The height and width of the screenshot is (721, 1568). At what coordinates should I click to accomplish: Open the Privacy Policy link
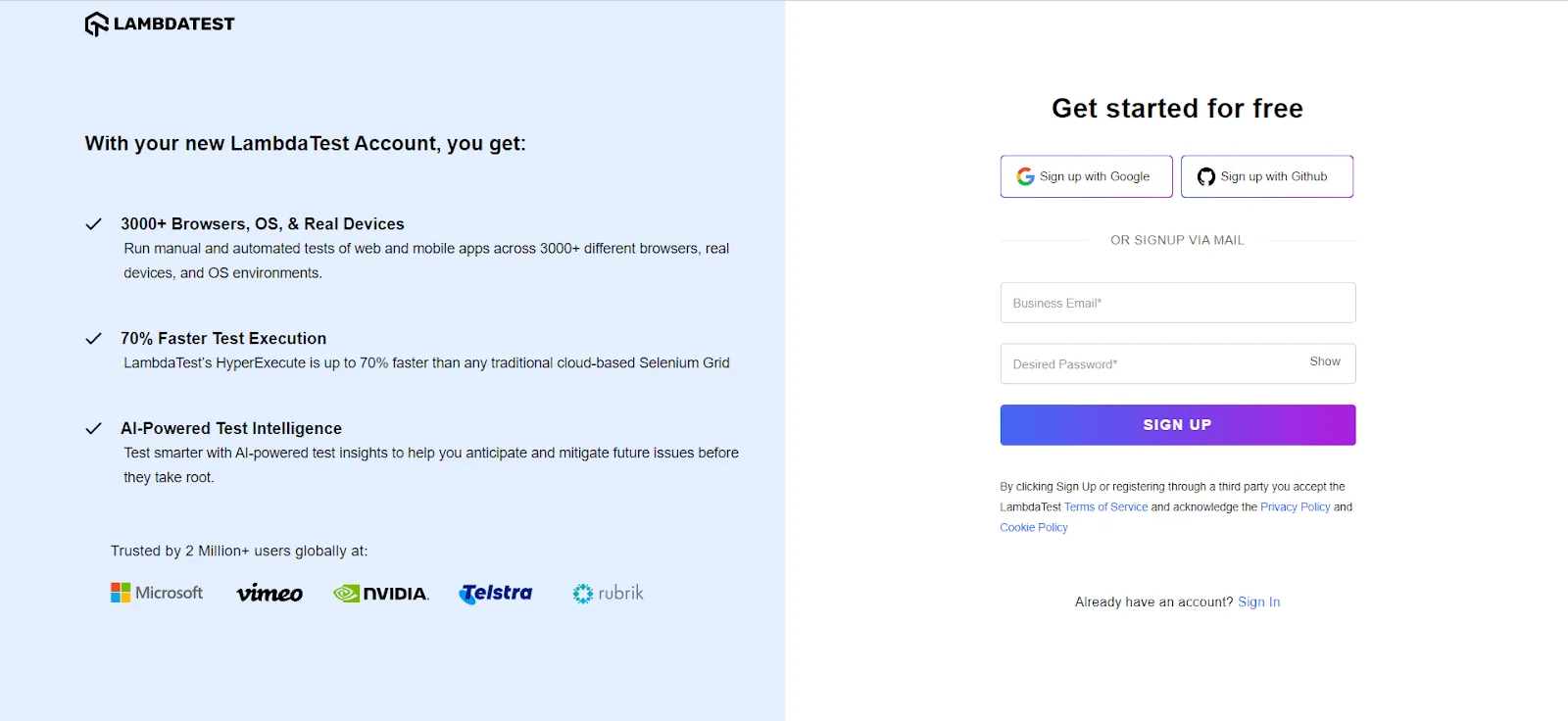coord(1296,507)
